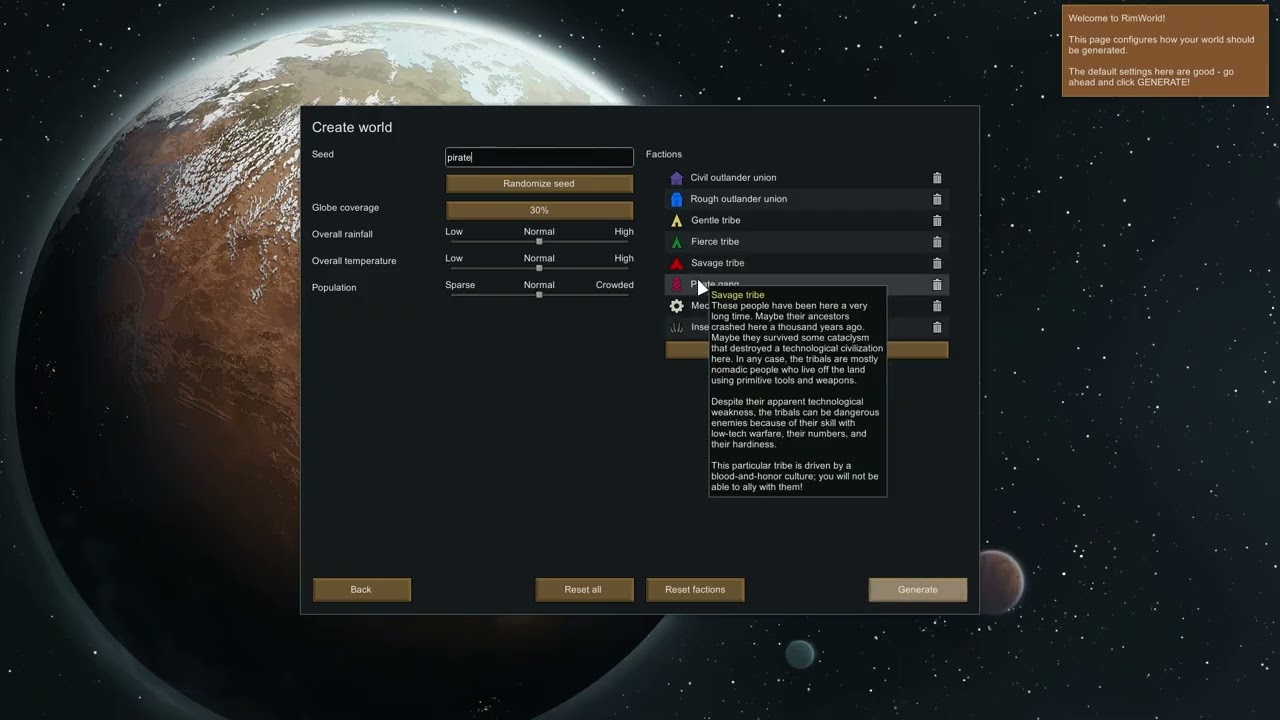Screen dimensions: 1280x720
Task: Remove the Civil outlander union faction
Action: [x=937, y=178]
